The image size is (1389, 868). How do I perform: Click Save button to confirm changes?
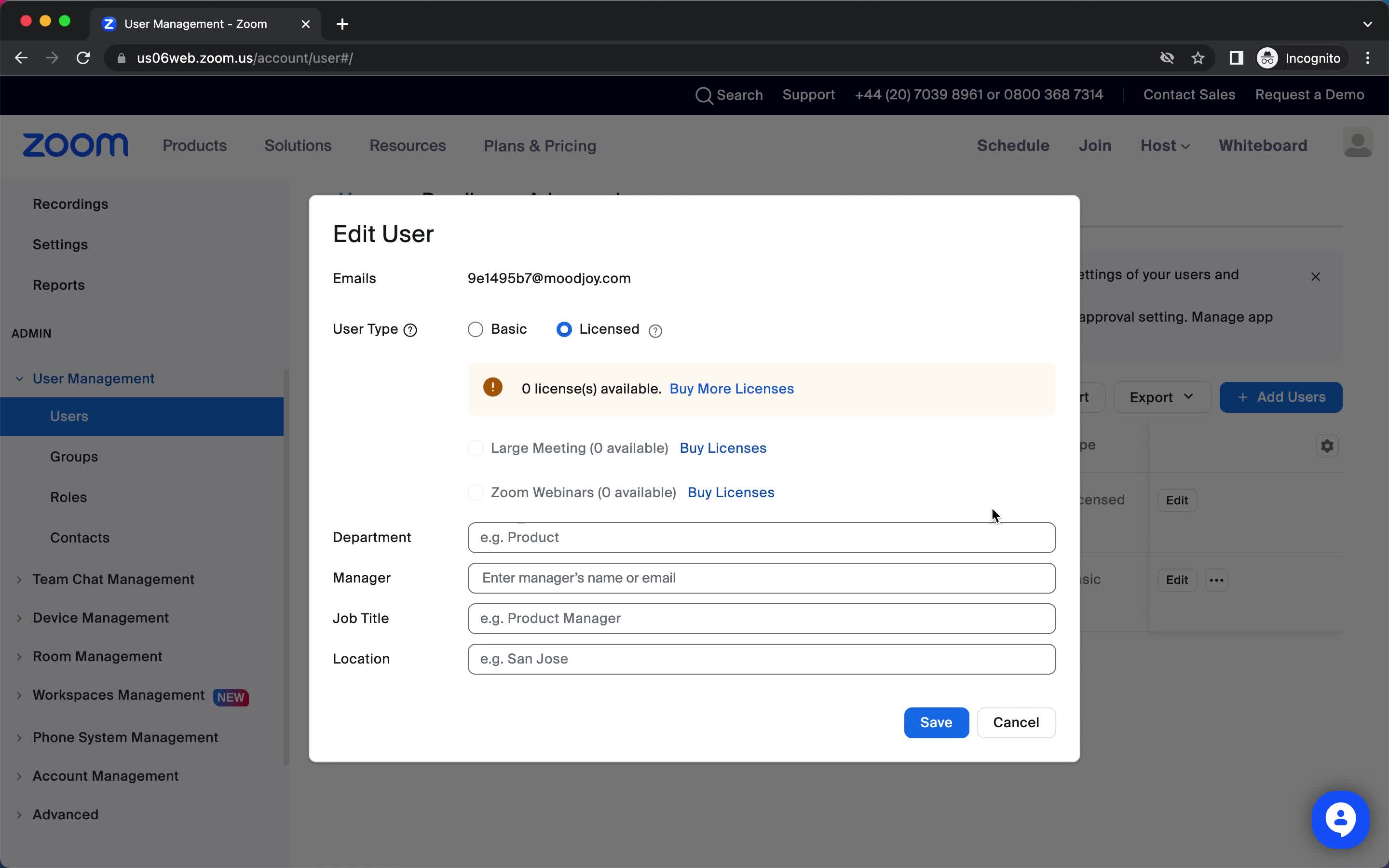pyautogui.click(x=936, y=722)
